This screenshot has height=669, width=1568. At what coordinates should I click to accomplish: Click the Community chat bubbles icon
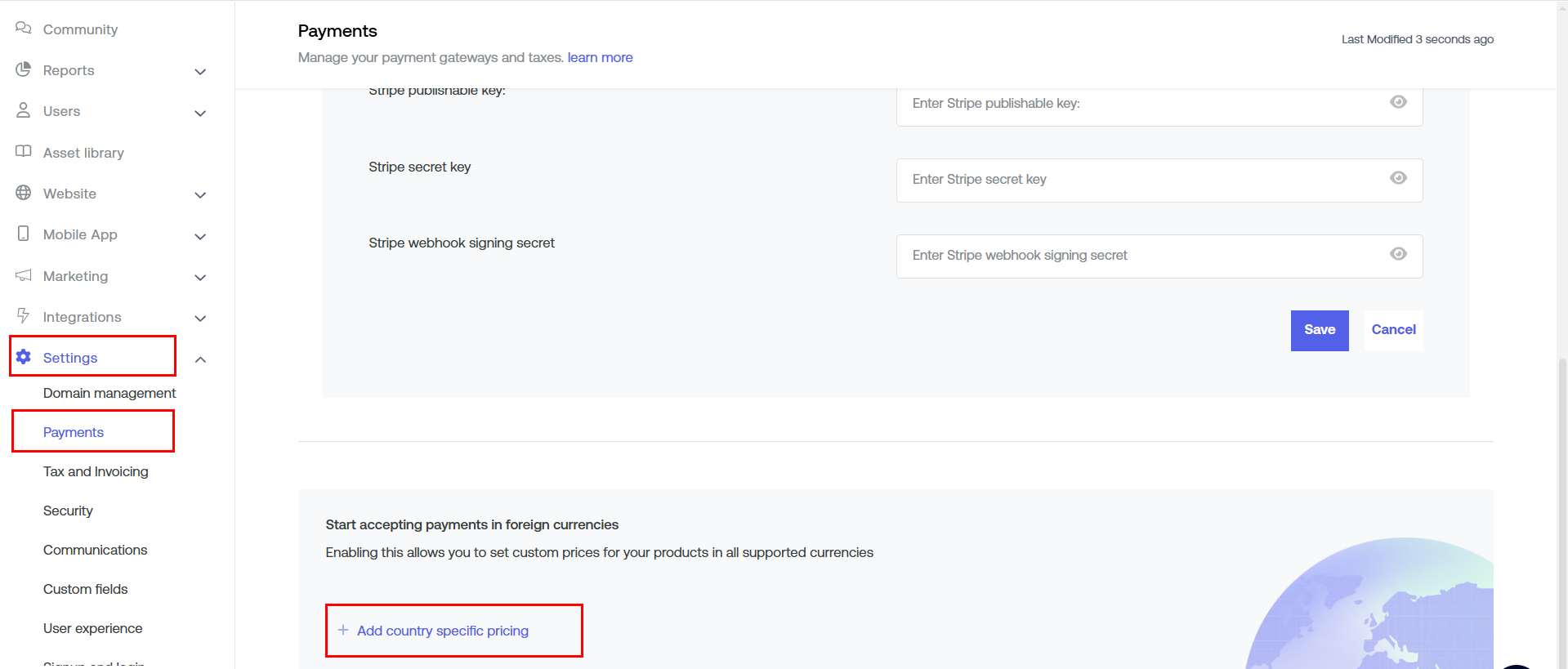click(x=23, y=29)
